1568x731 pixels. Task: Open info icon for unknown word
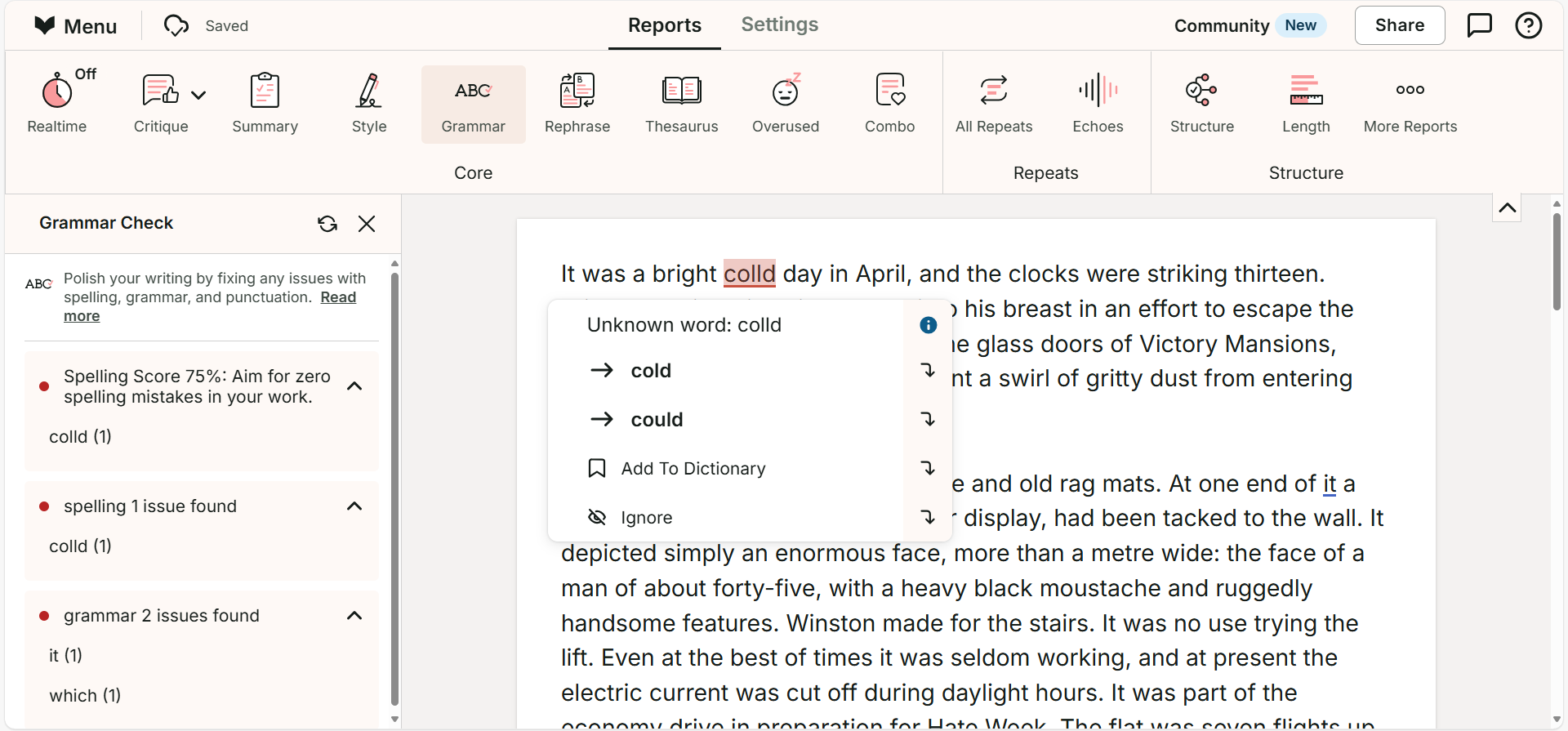point(929,325)
